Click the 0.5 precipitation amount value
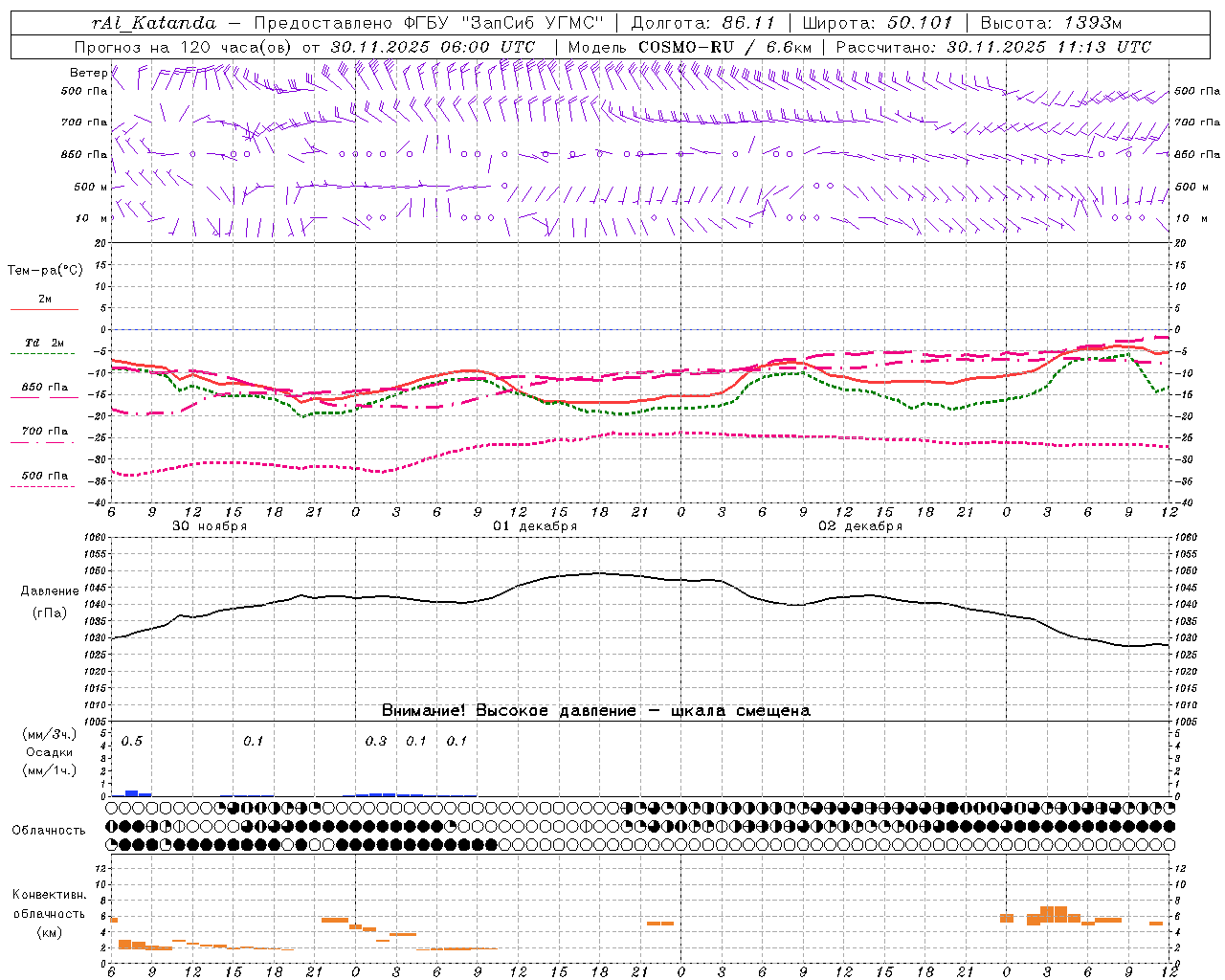Viewport: 1225px width, 980px height. point(132,742)
